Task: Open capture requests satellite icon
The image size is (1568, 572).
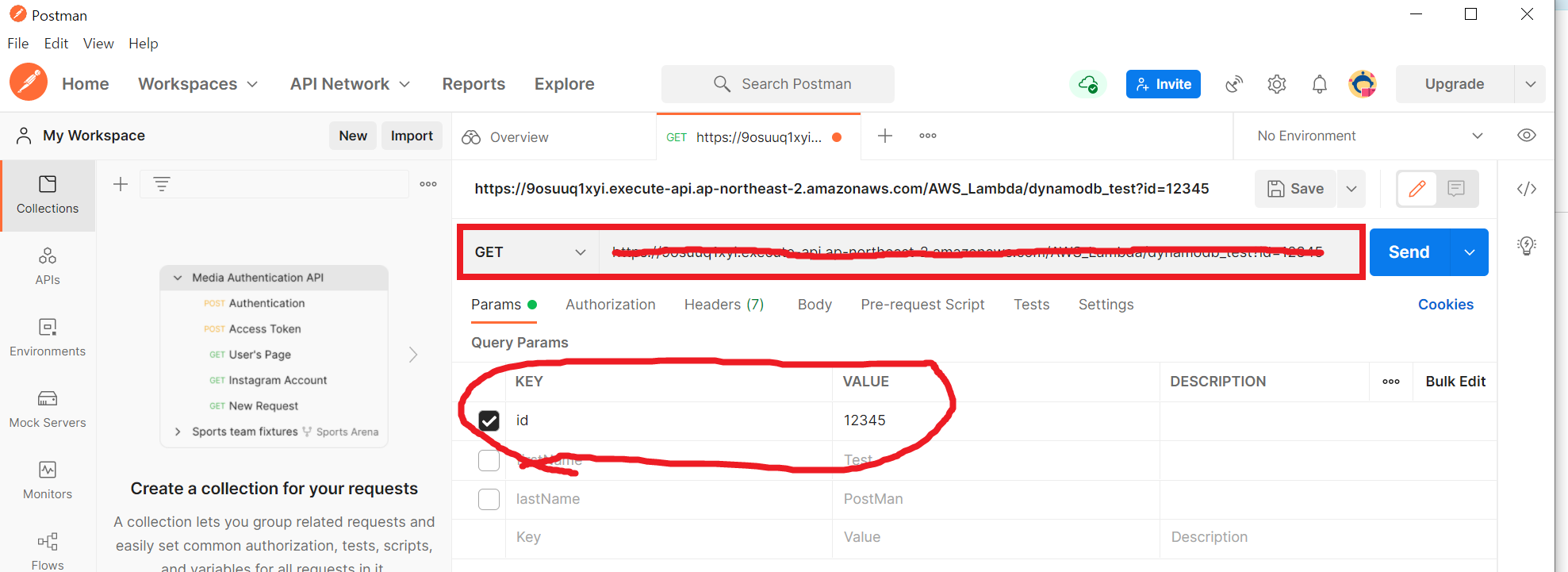Action: click(x=1234, y=84)
